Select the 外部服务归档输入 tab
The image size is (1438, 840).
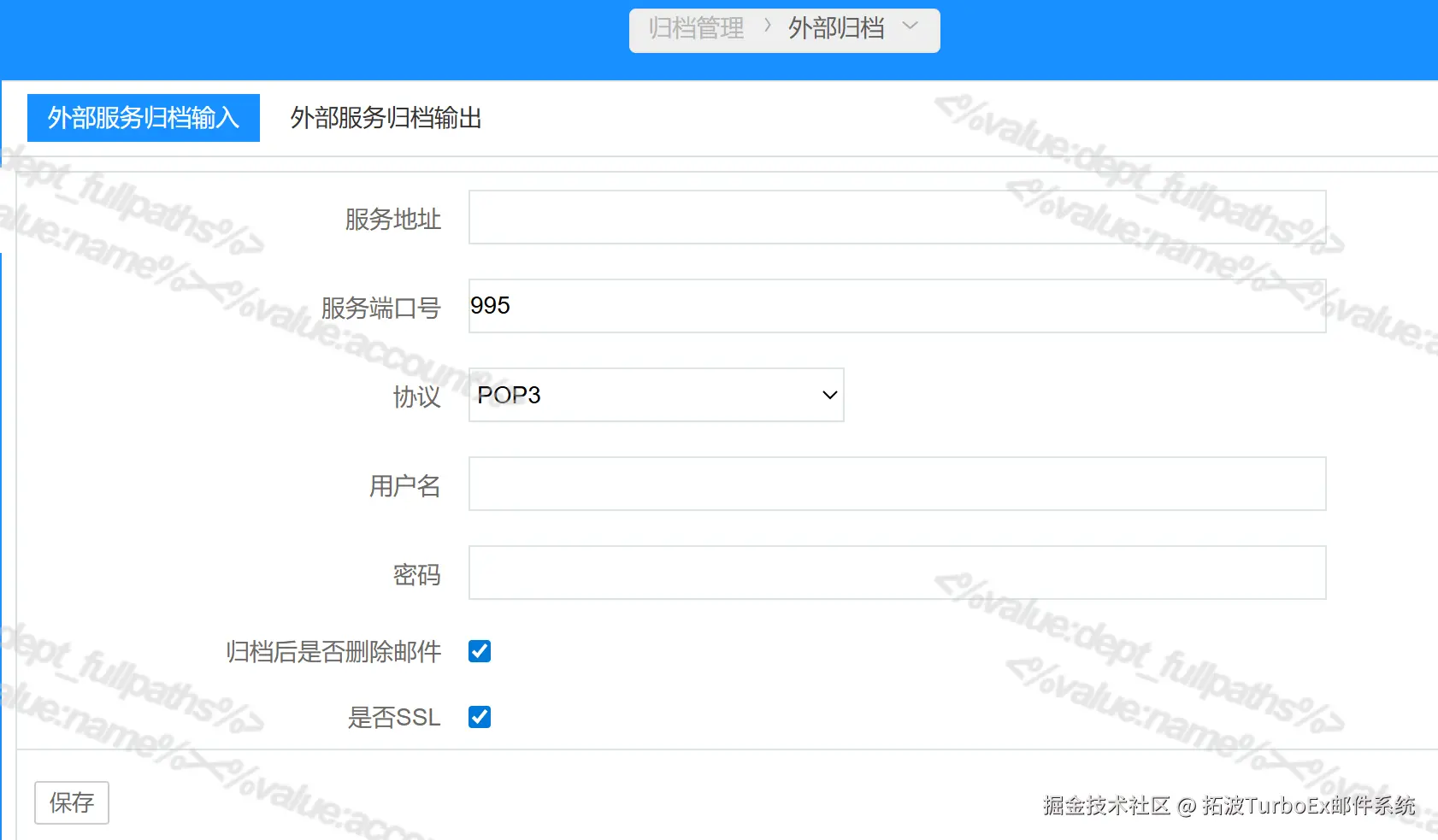pos(143,118)
